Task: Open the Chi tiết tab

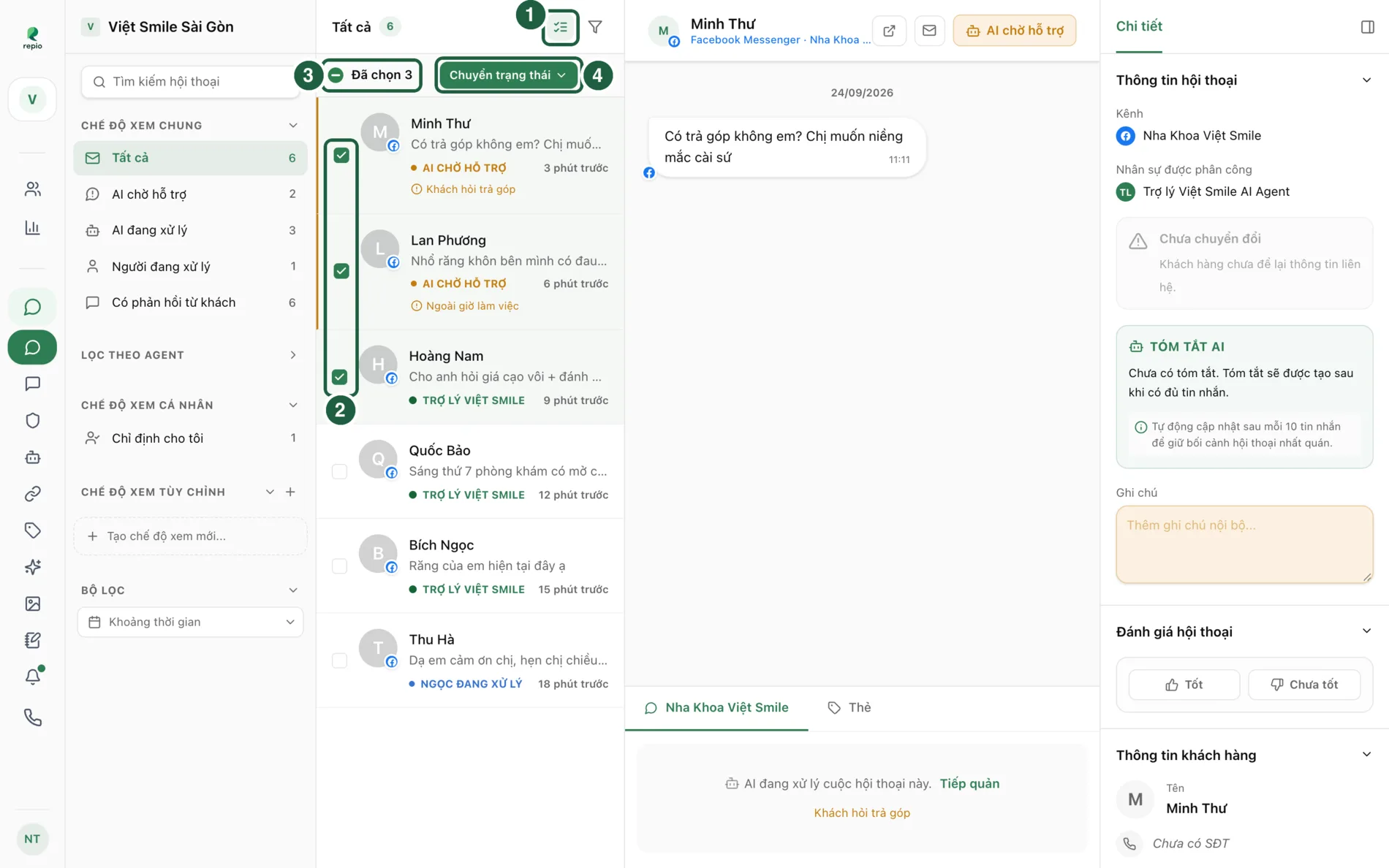Action: point(1138,26)
